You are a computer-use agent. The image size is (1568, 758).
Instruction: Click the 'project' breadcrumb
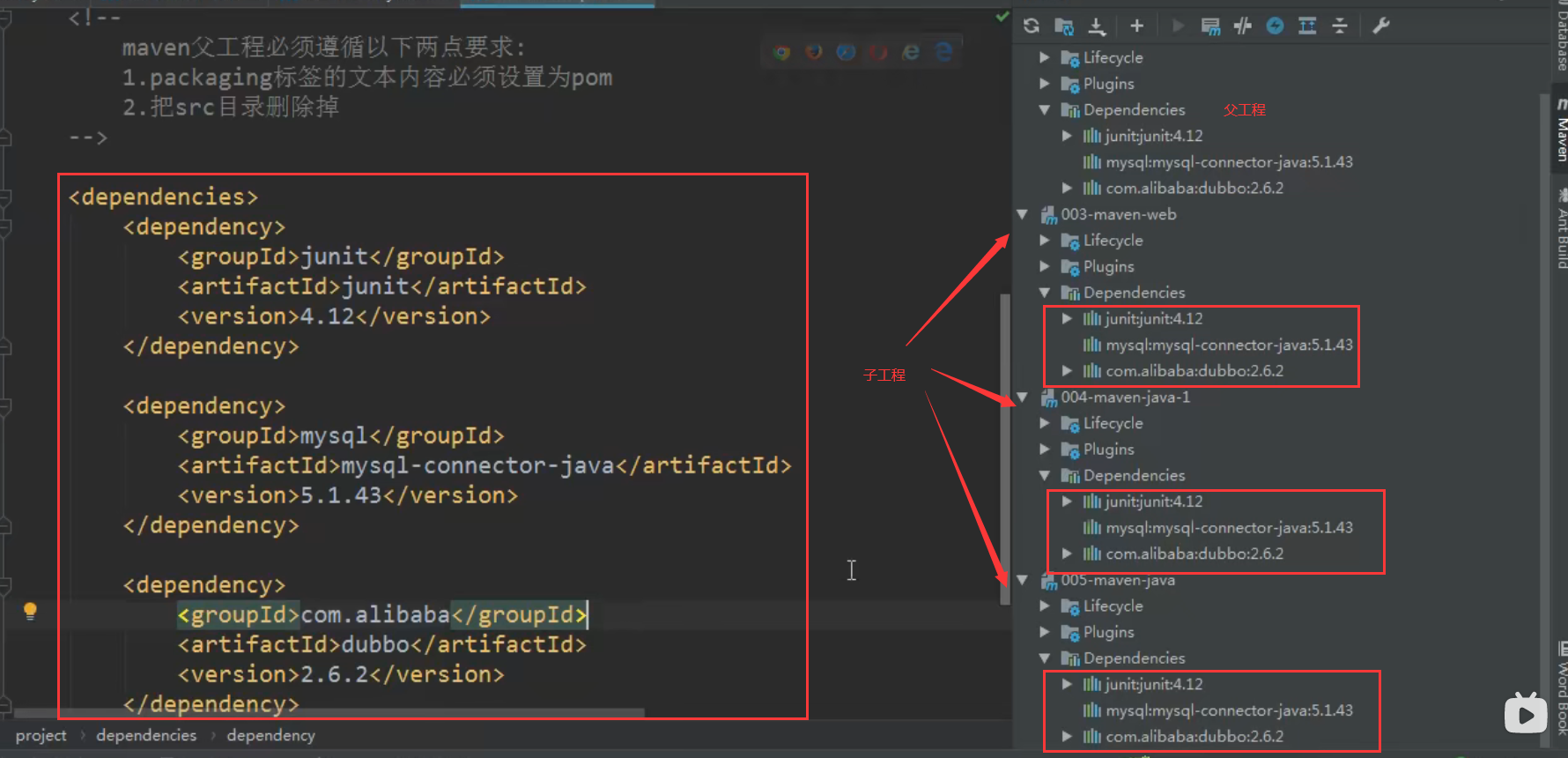click(41, 735)
